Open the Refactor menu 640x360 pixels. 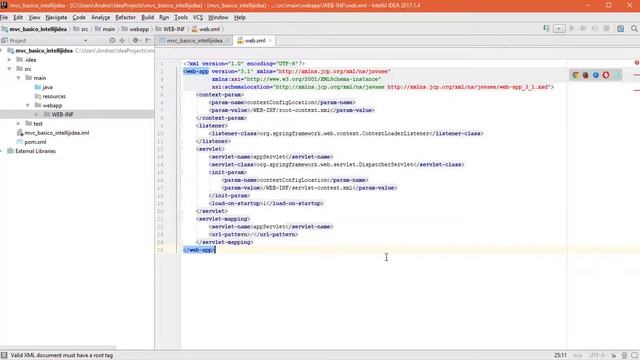click(x=125, y=18)
